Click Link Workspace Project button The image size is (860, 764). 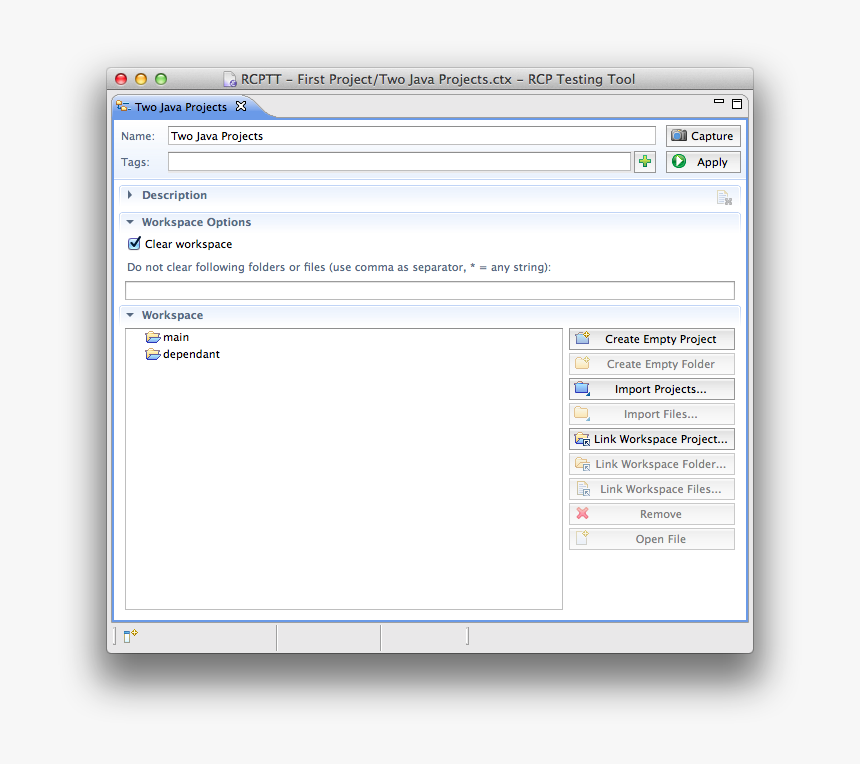pyautogui.click(x=652, y=439)
